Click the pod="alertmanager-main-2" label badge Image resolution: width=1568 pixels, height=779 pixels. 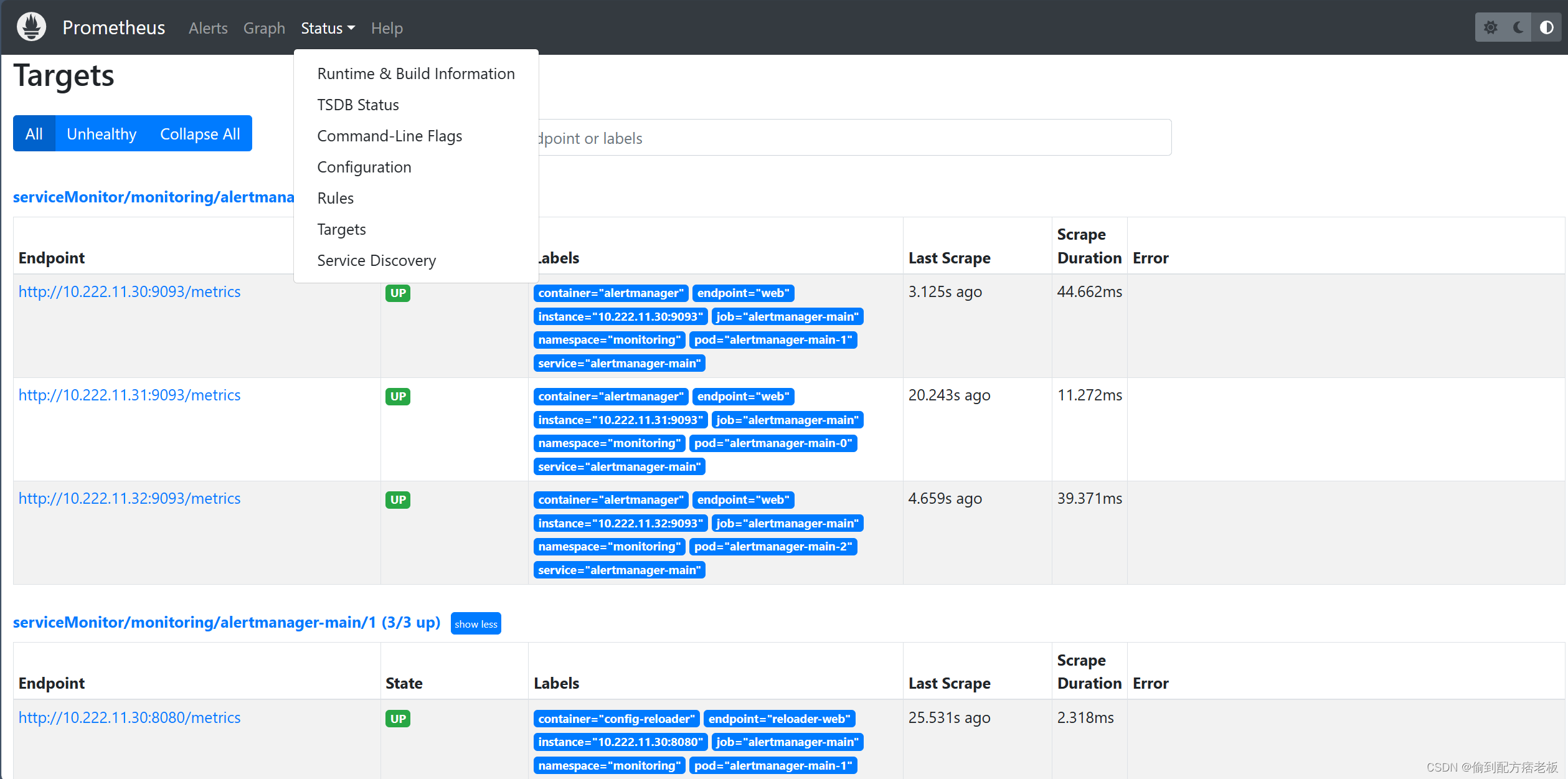point(773,546)
